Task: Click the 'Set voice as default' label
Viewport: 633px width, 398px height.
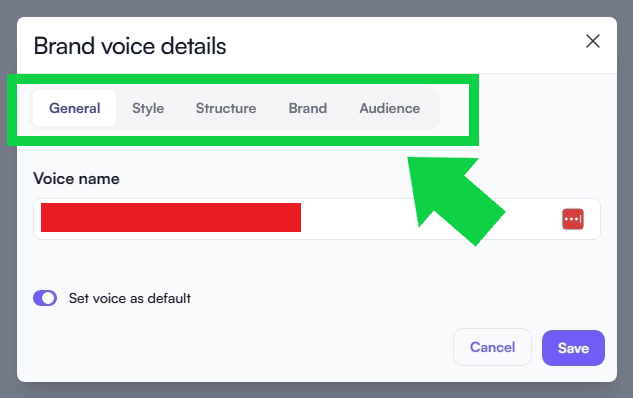Action: tap(130, 298)
